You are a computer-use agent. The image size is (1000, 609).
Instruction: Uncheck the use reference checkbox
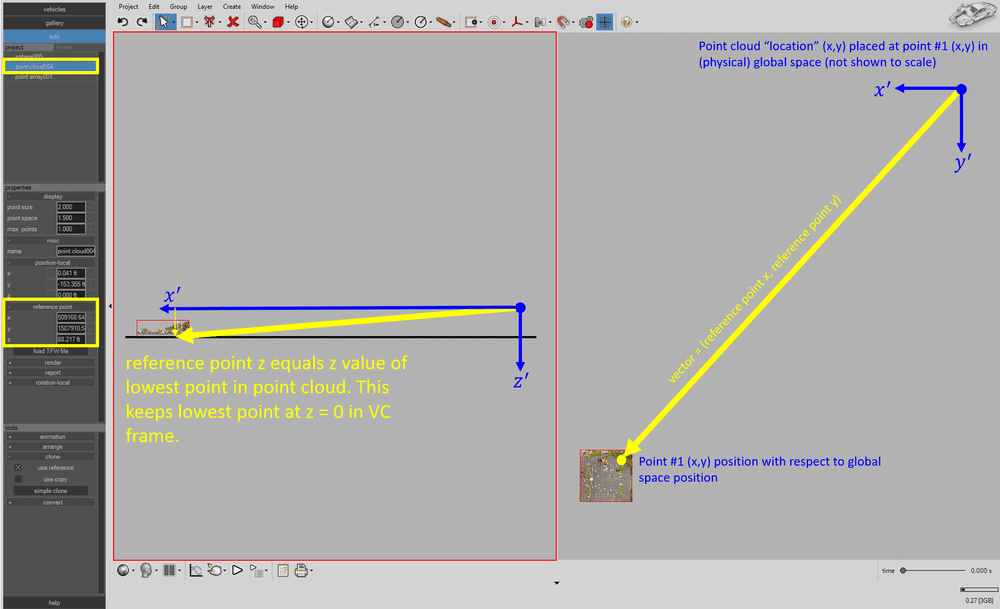(x=17, y=467)
